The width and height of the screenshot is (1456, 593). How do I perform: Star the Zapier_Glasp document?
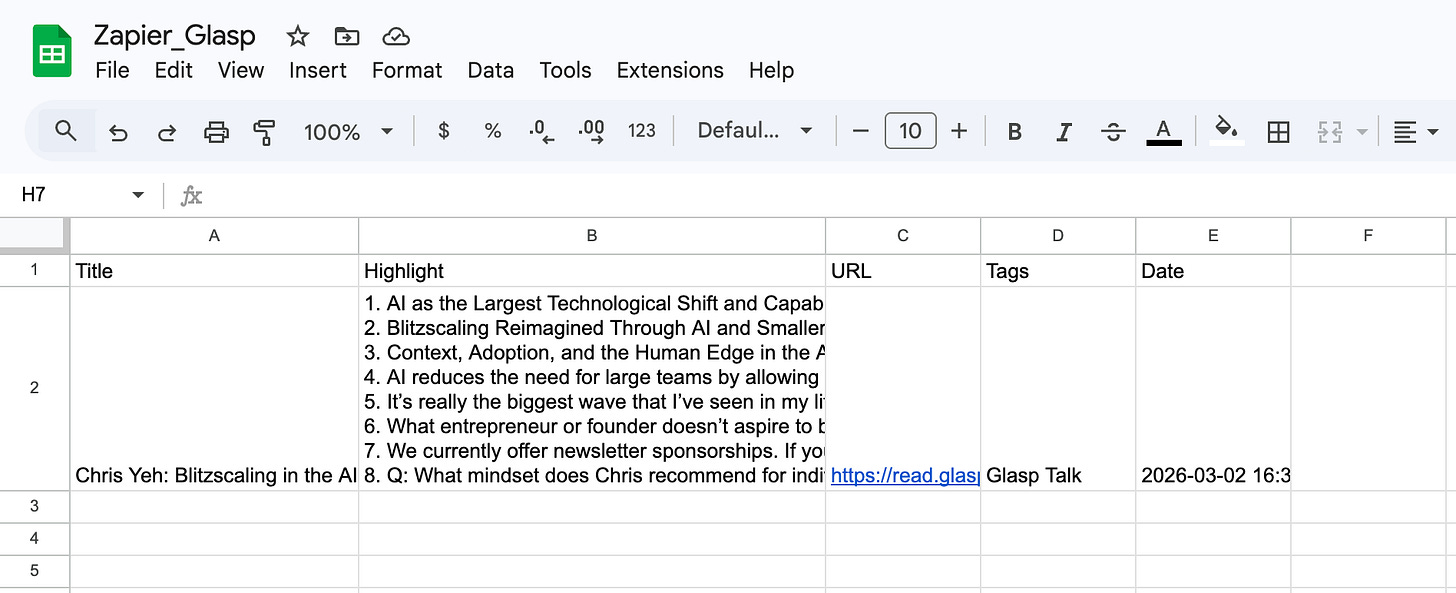298,37
